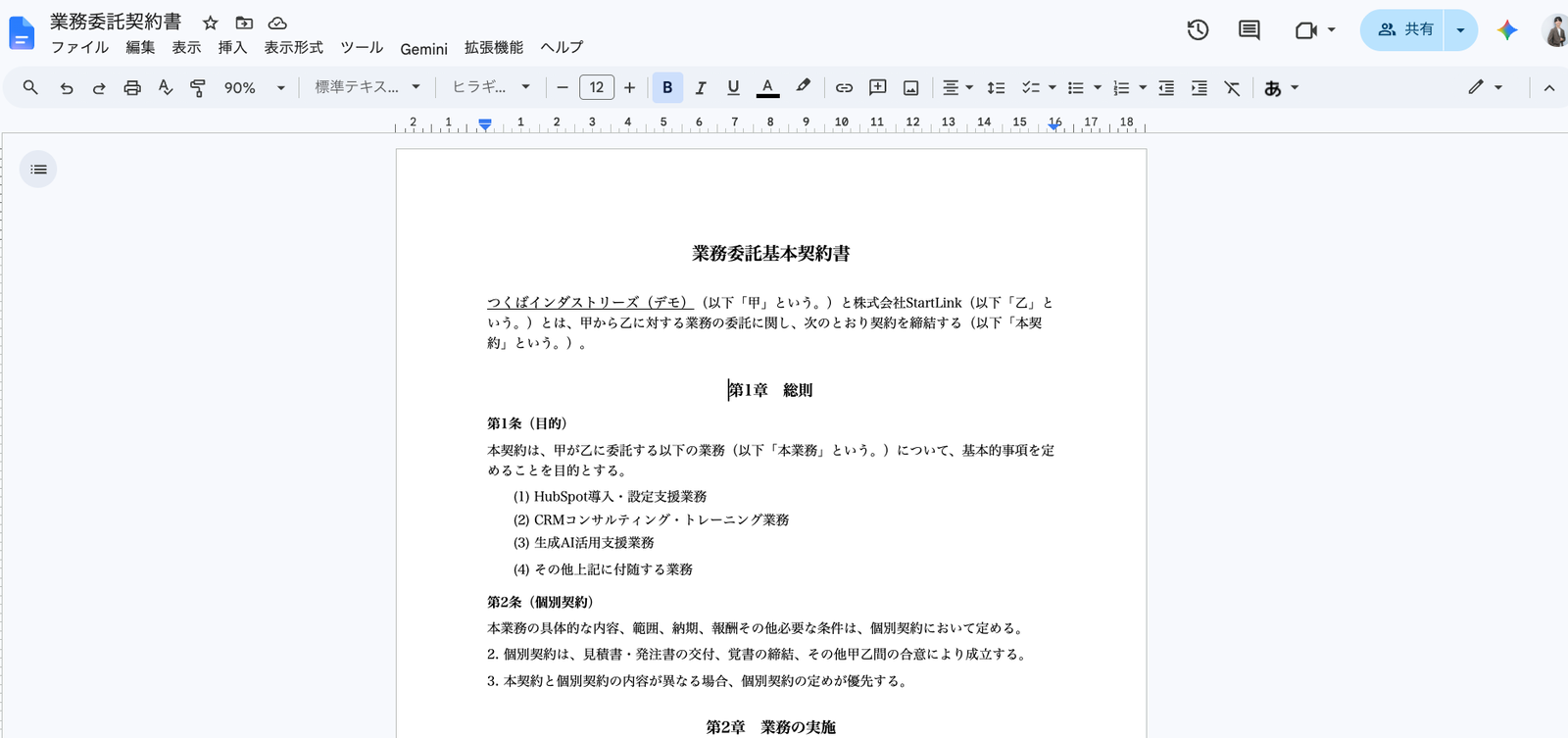The height and width of the screenshot is (738, 1568).
Task: Toggle italic formatting
Action: [701, 87]
